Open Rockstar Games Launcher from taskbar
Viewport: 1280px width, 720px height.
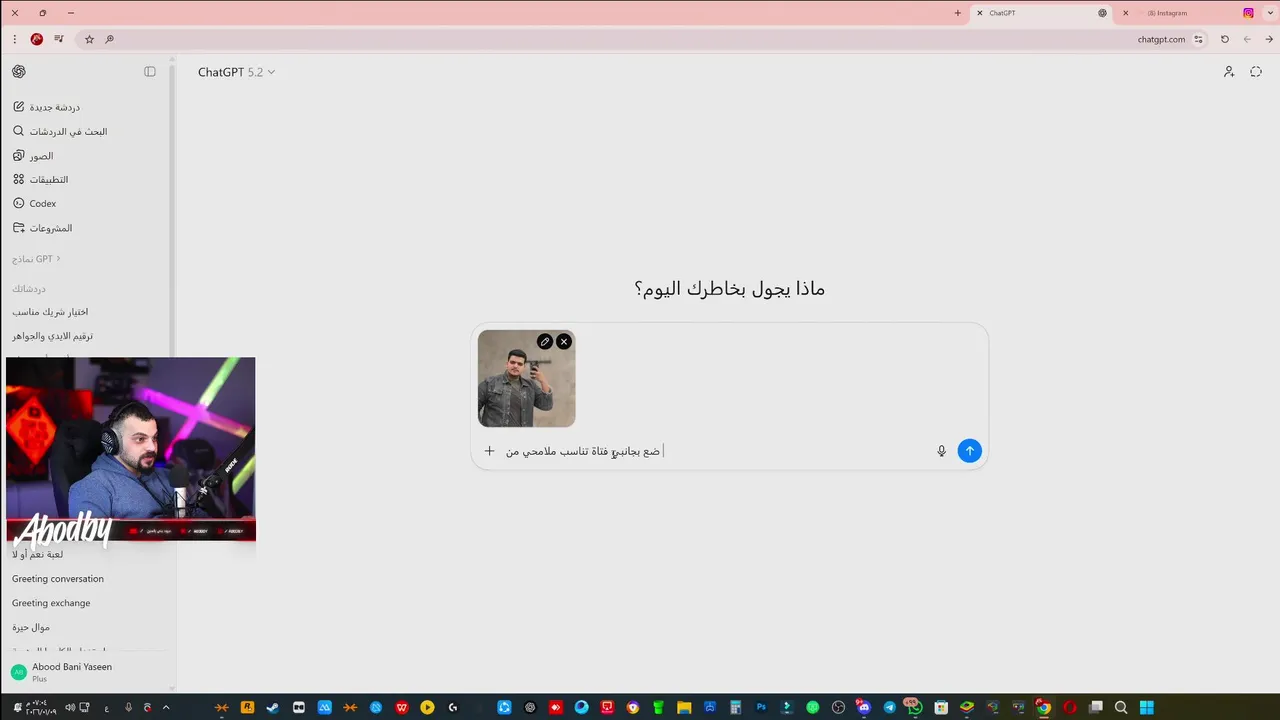point(247,707)
